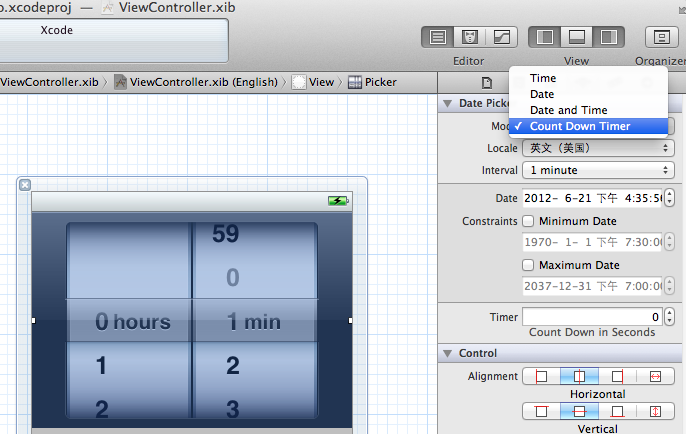Select right horizontal alignment
686x434 pixels.
coord(617,376)
